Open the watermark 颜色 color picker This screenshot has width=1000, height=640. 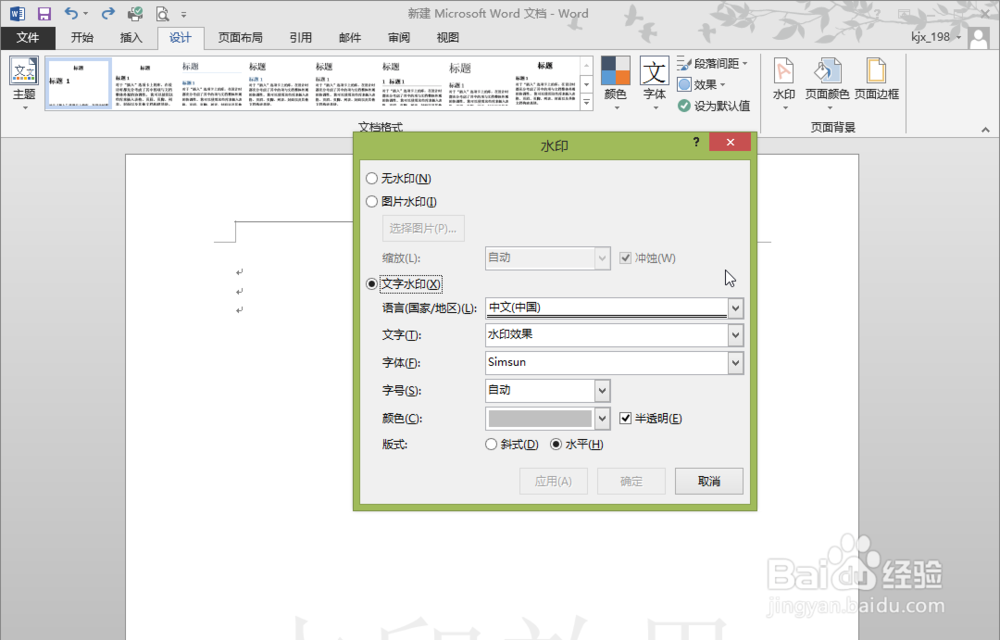click(x=601, y=418)
